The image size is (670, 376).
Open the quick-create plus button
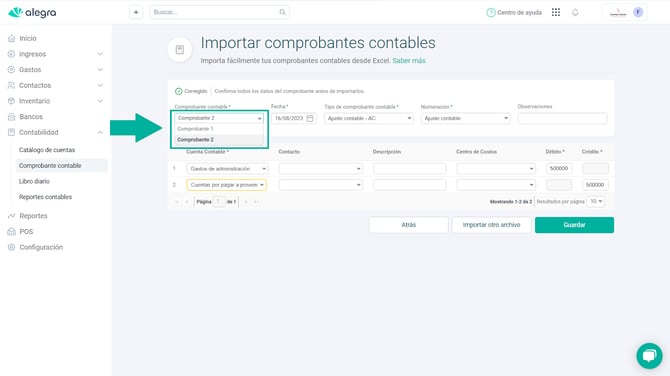(136, 12)
